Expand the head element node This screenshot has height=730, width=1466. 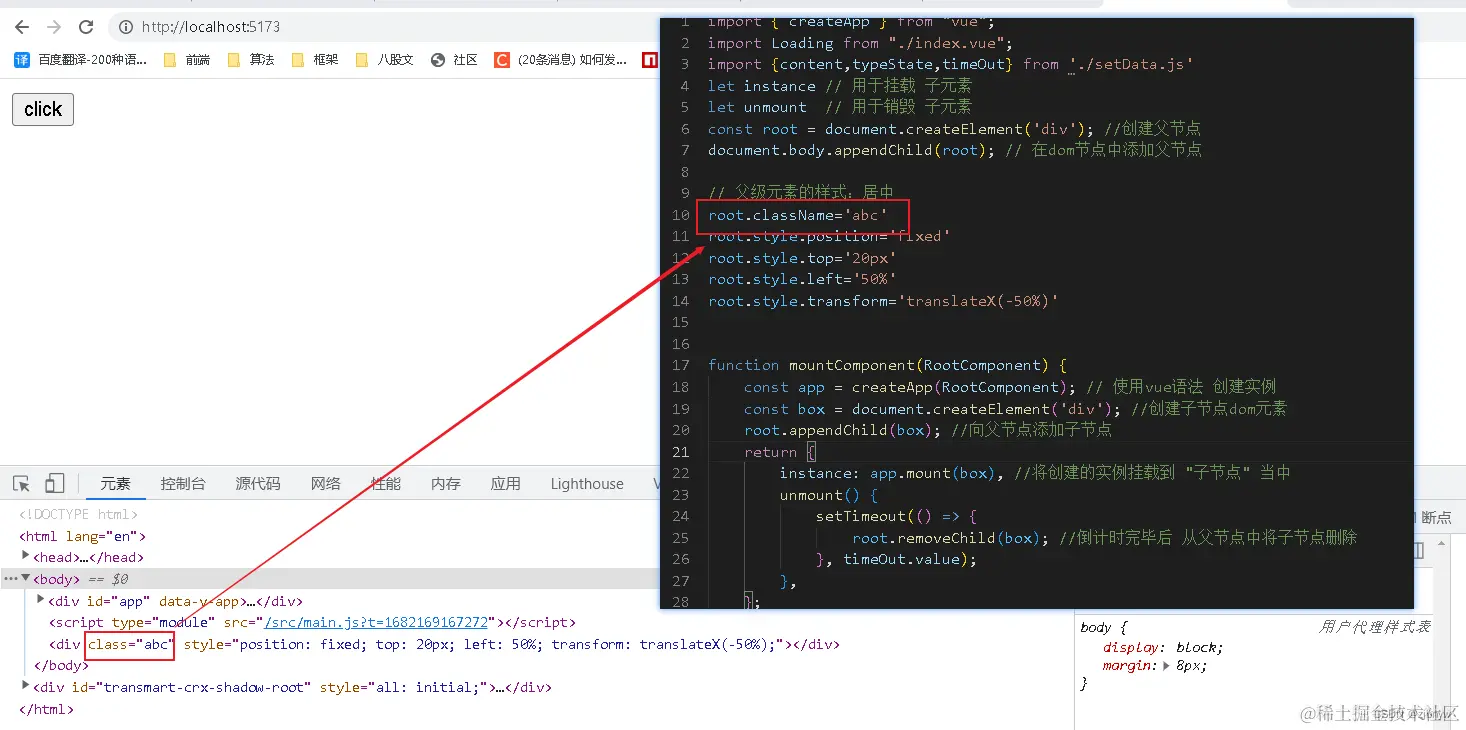click(25, 557)
